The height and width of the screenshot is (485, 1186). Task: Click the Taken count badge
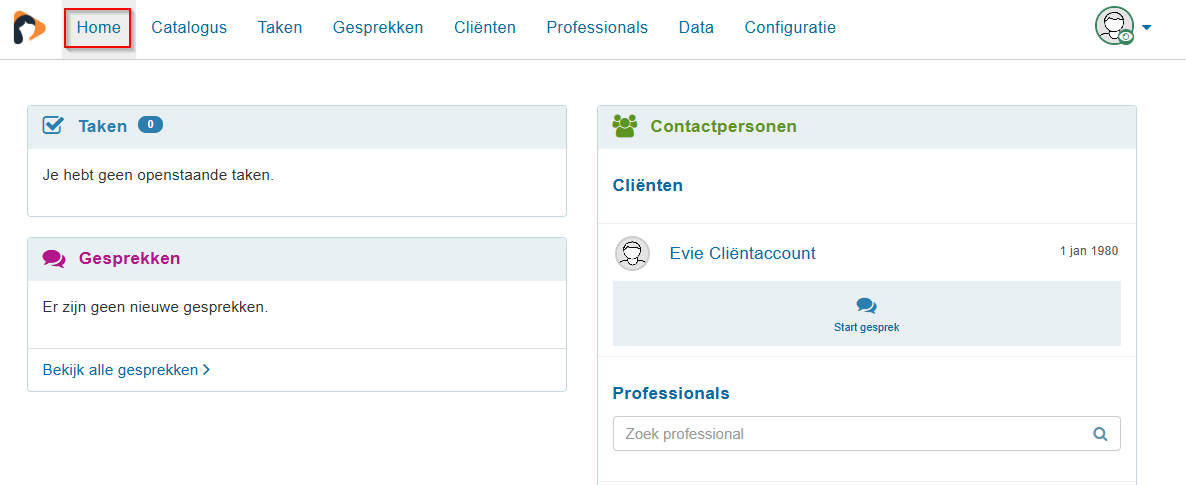pyautogui.click(x=150, y=125)
